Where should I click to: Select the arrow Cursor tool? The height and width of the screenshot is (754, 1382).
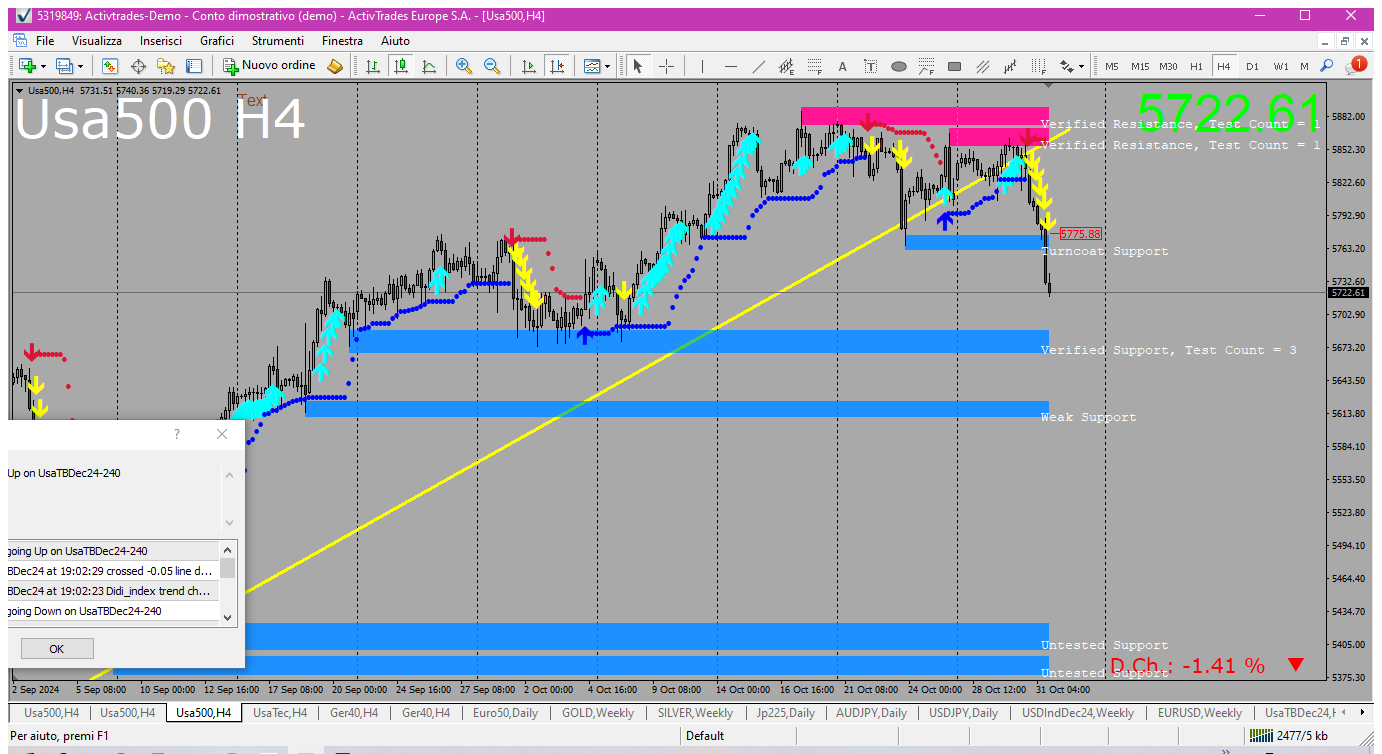pyautogui.click(x=637, y=66)
